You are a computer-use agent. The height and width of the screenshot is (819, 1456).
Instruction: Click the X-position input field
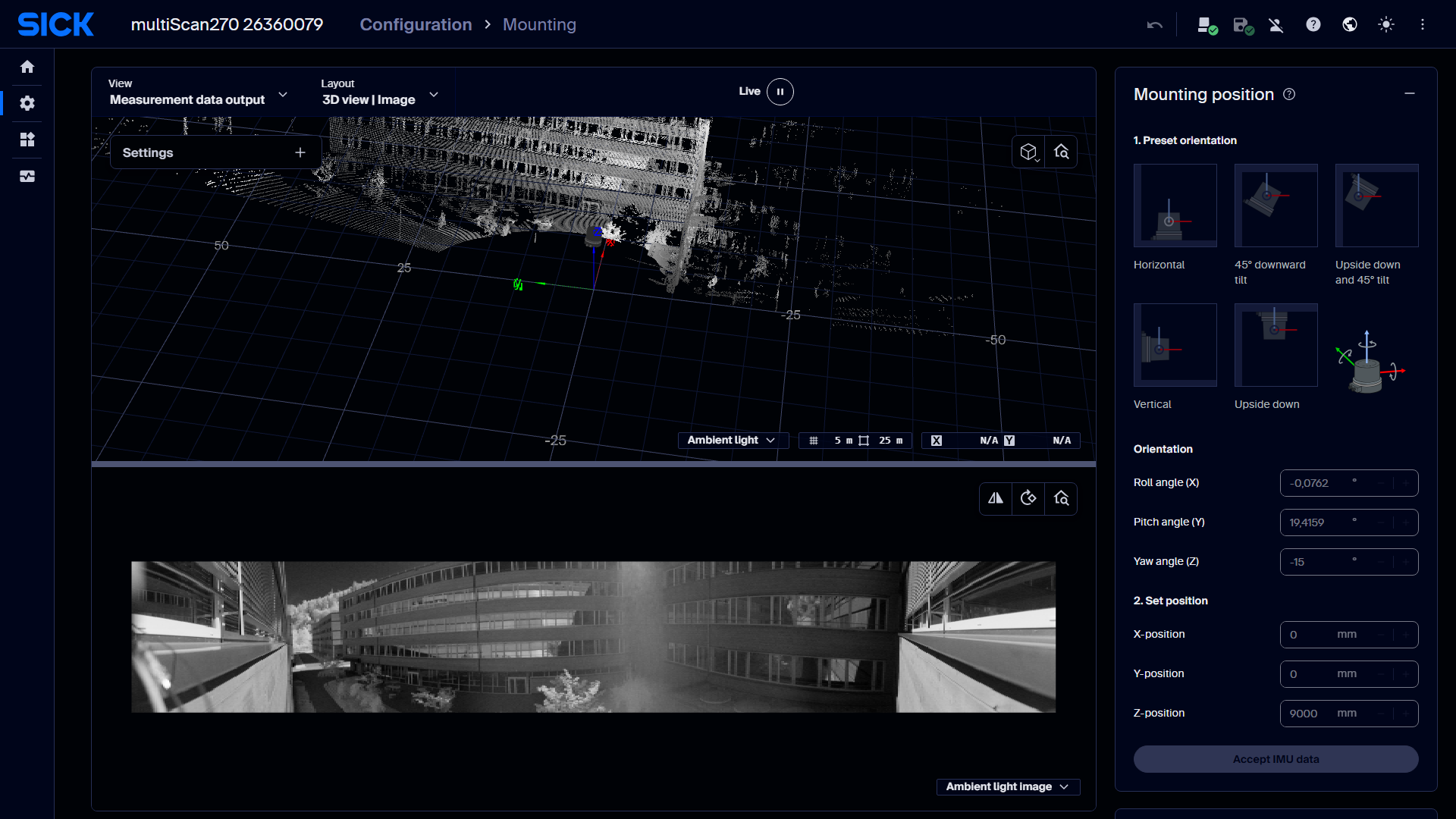[1349, 635]
